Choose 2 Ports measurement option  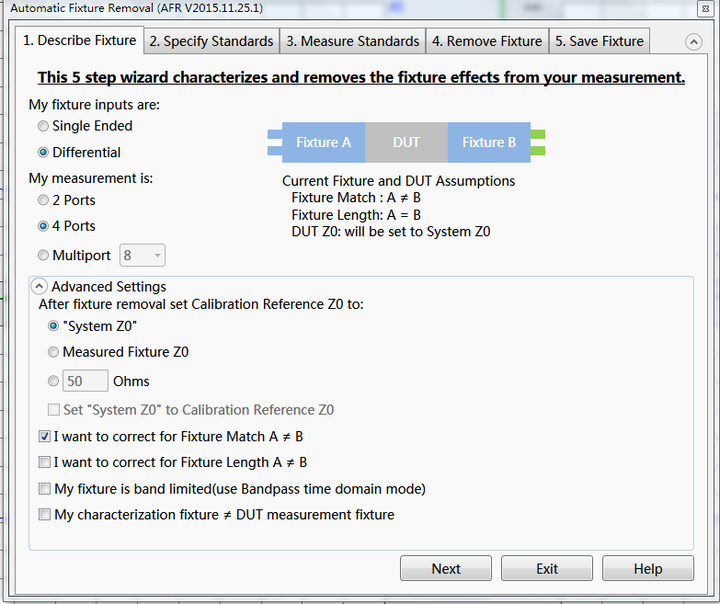(43, 200)
